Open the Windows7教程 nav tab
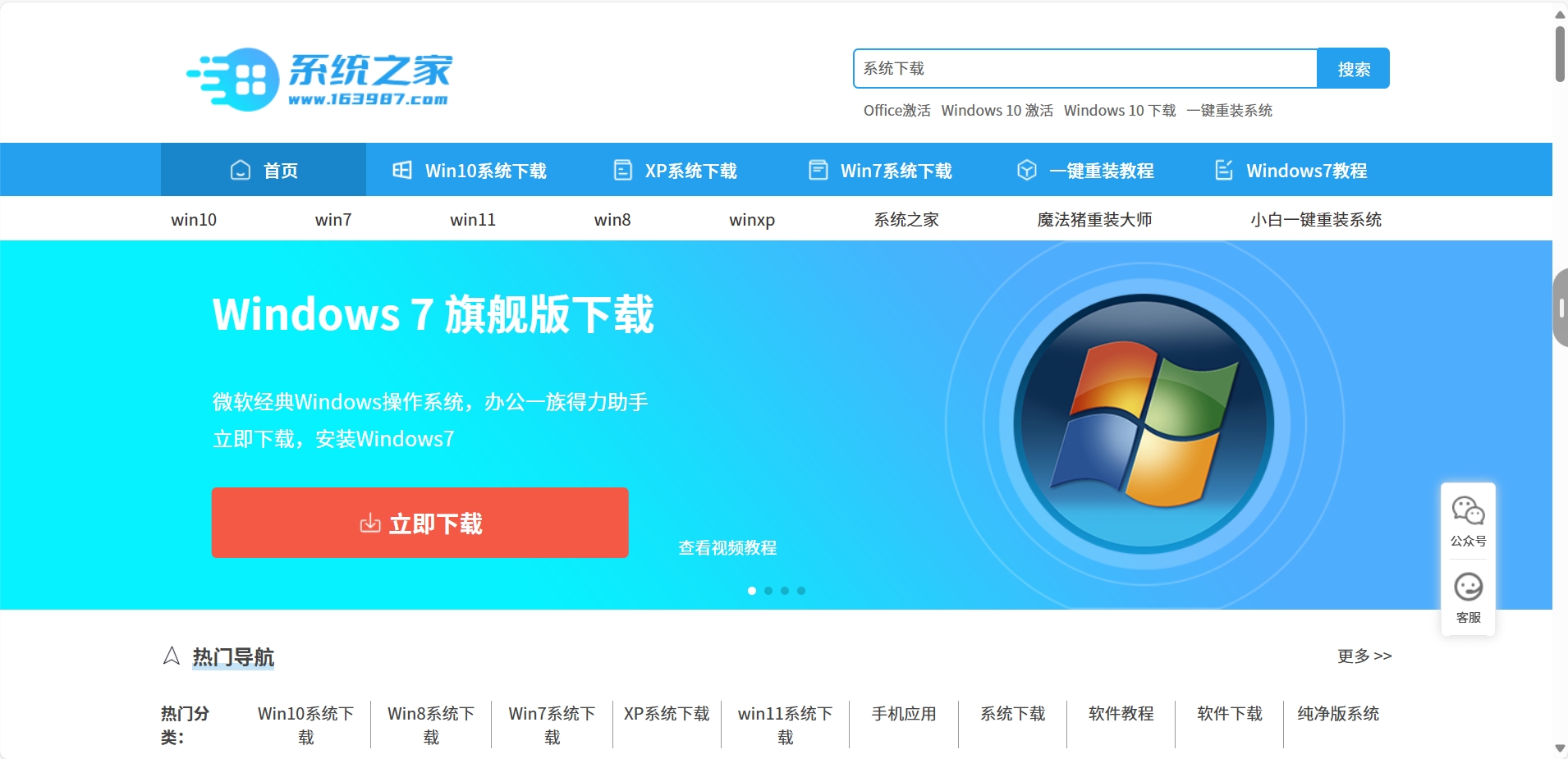Viewport: 1568px width, 759px height. click(x=1291, y=170)
